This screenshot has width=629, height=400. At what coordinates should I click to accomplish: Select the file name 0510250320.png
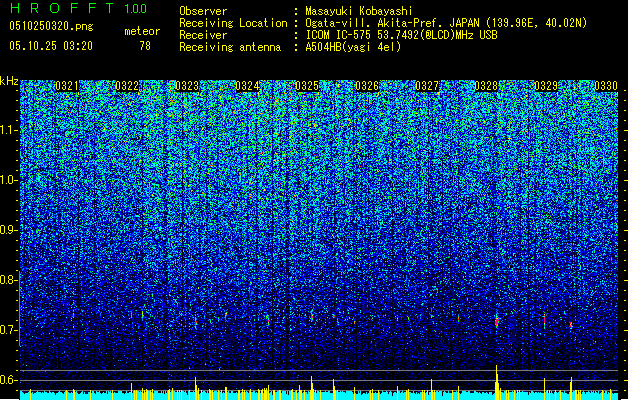pyautogui.click(x=51, y=26)
